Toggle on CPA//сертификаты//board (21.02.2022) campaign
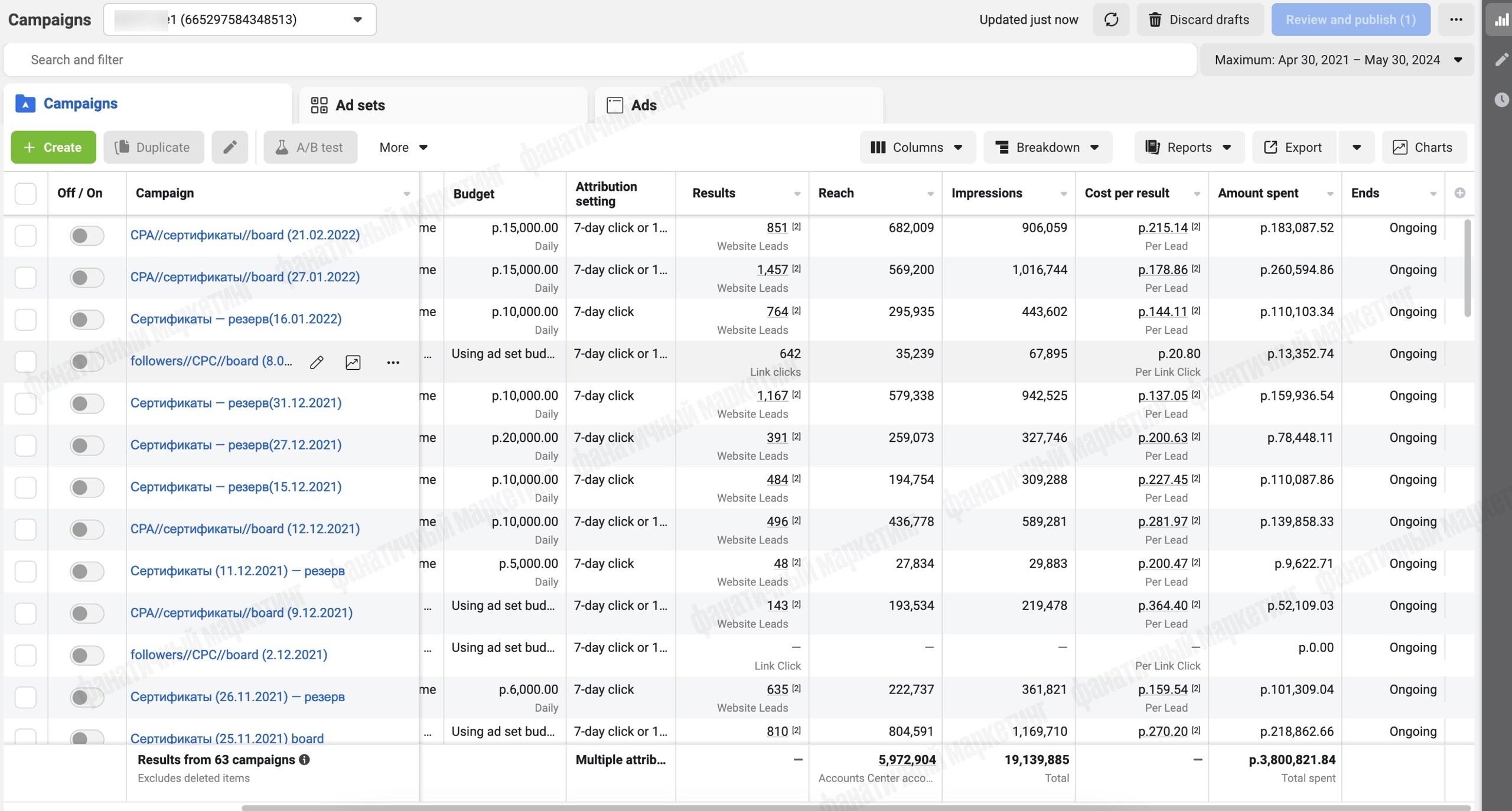Screen dimensions: 1512x811 [87, 235]
